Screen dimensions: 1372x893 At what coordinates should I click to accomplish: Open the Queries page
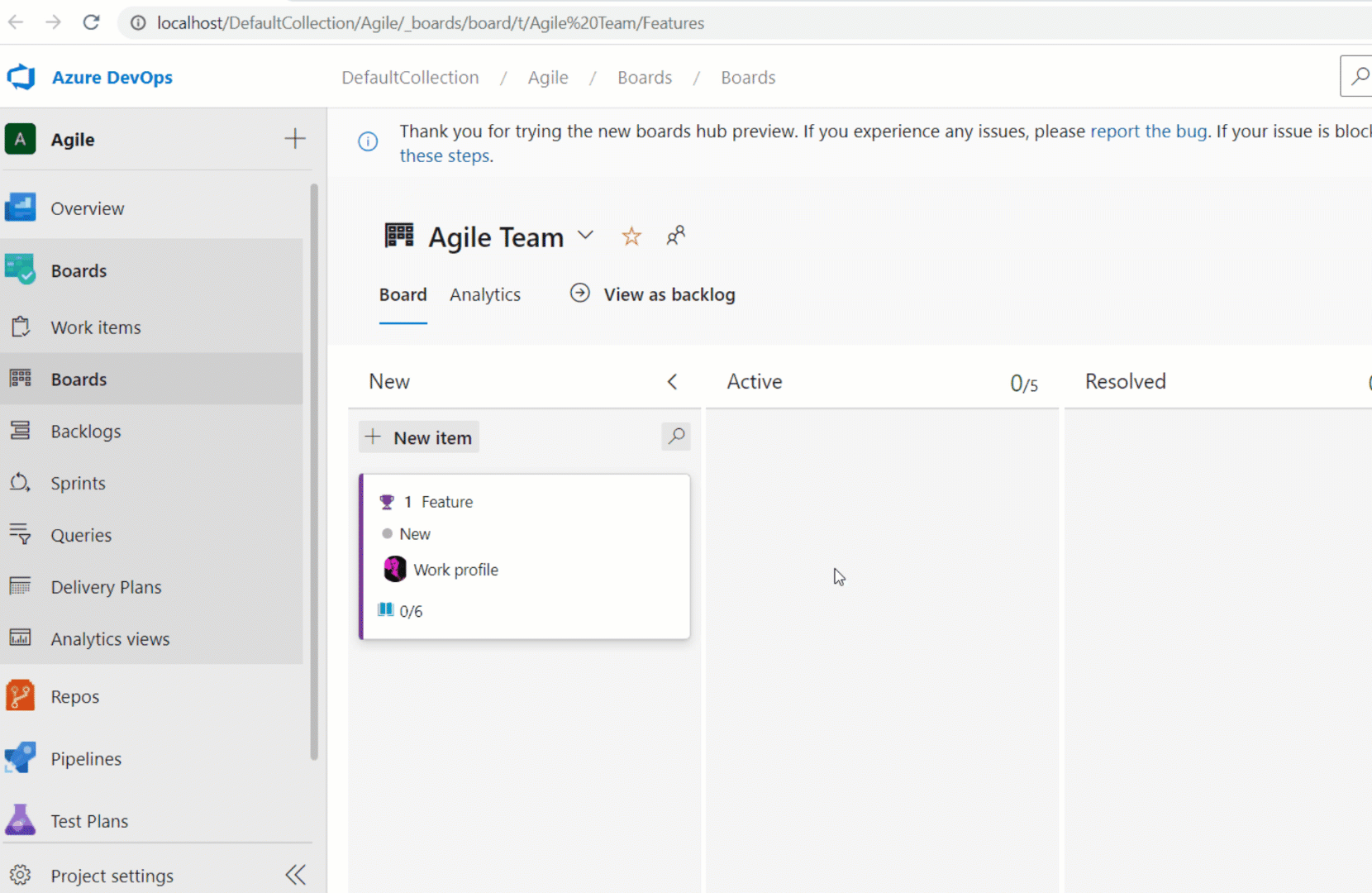(81, 535)
